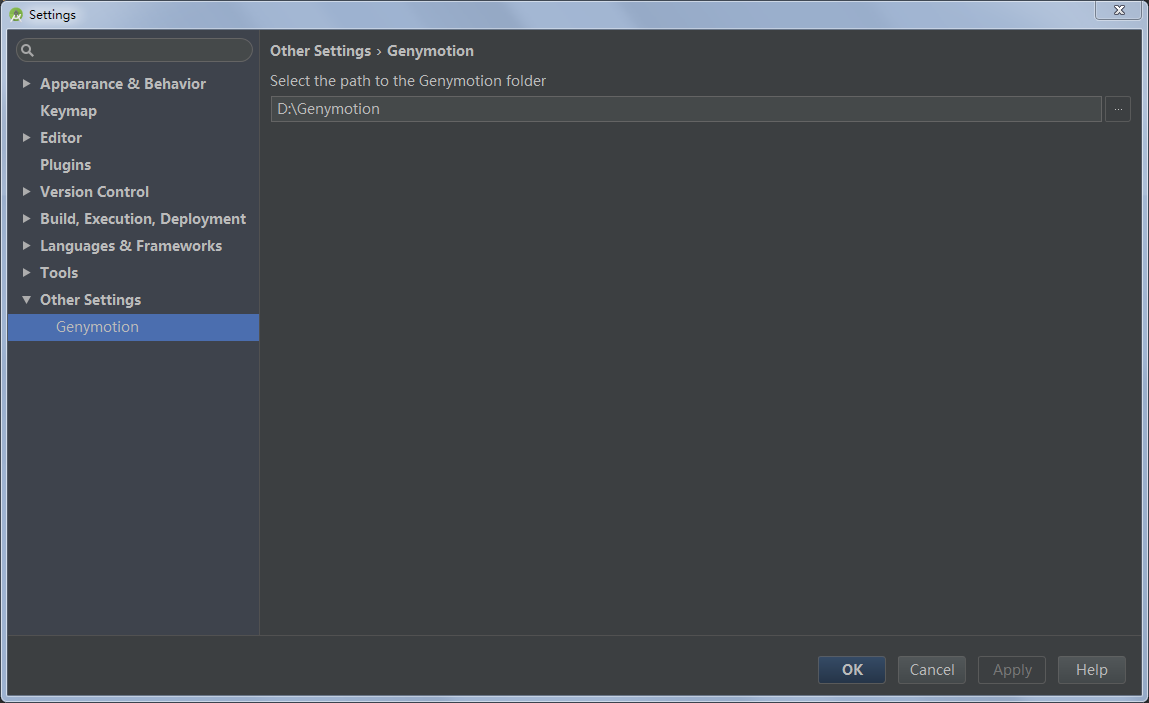Open Help for this settings page

(x=1091, y=669)
